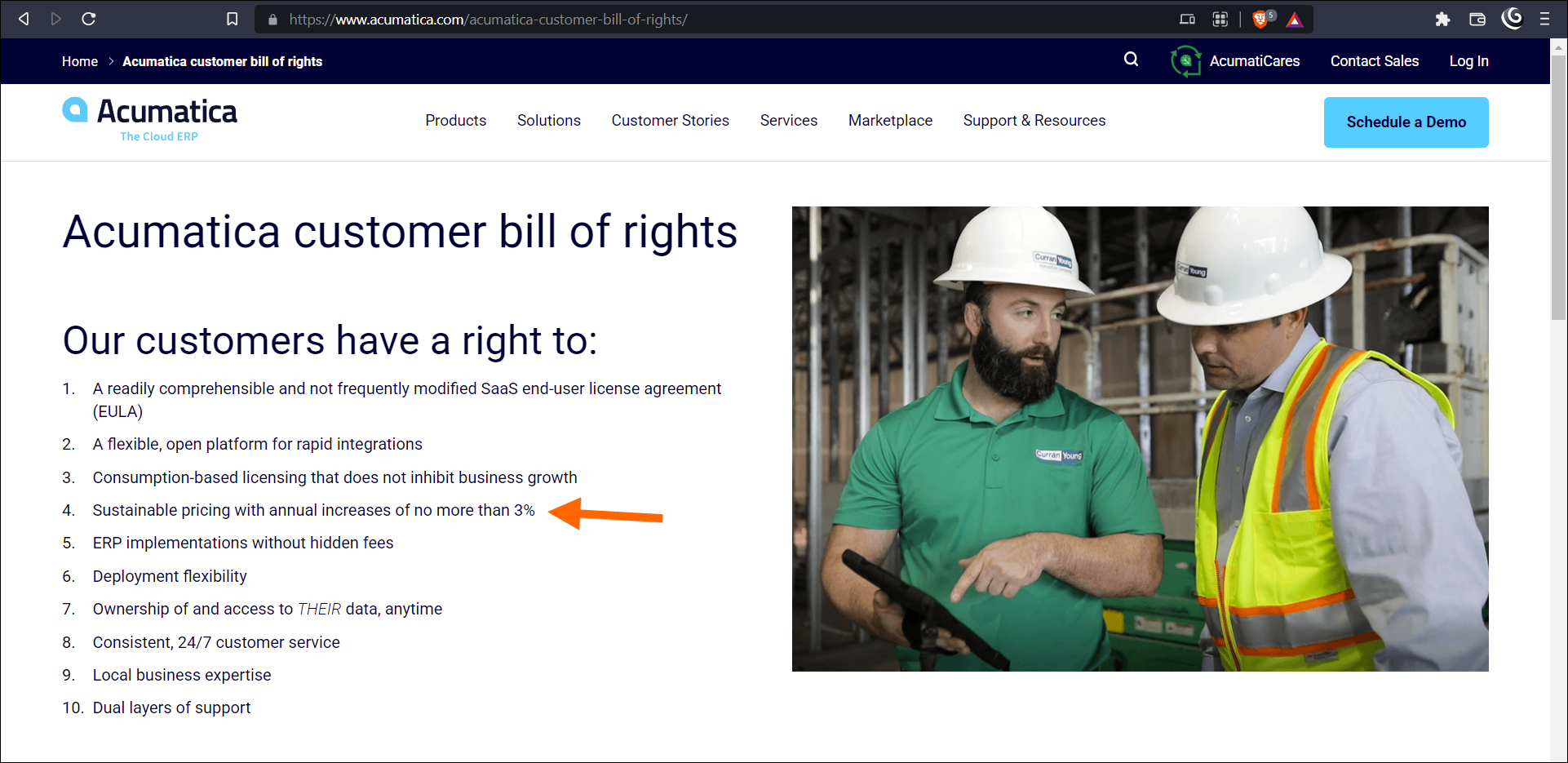Select Customer Stories in the navigation

670,121
